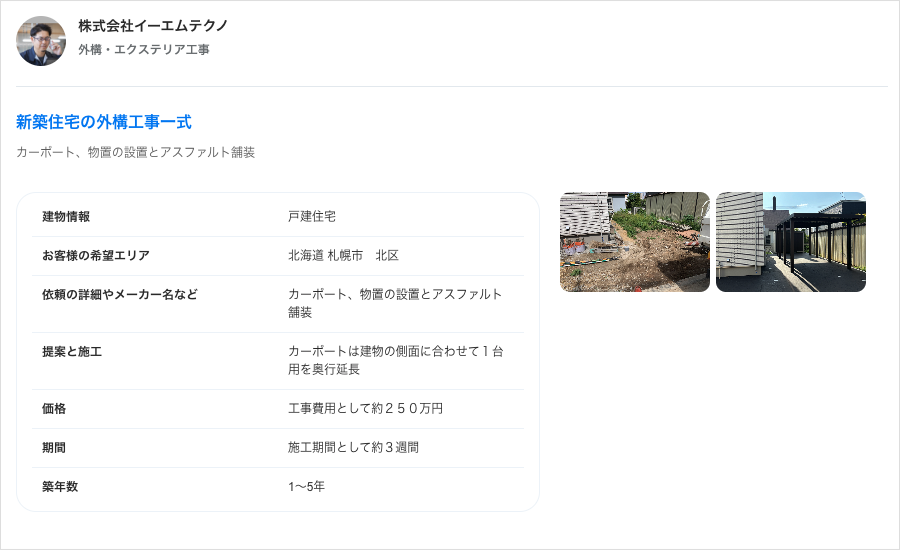Open the 新築住宅の外構工事一式 case title
900x550 pixels.
pyautogui.click(x=104, y=122)
